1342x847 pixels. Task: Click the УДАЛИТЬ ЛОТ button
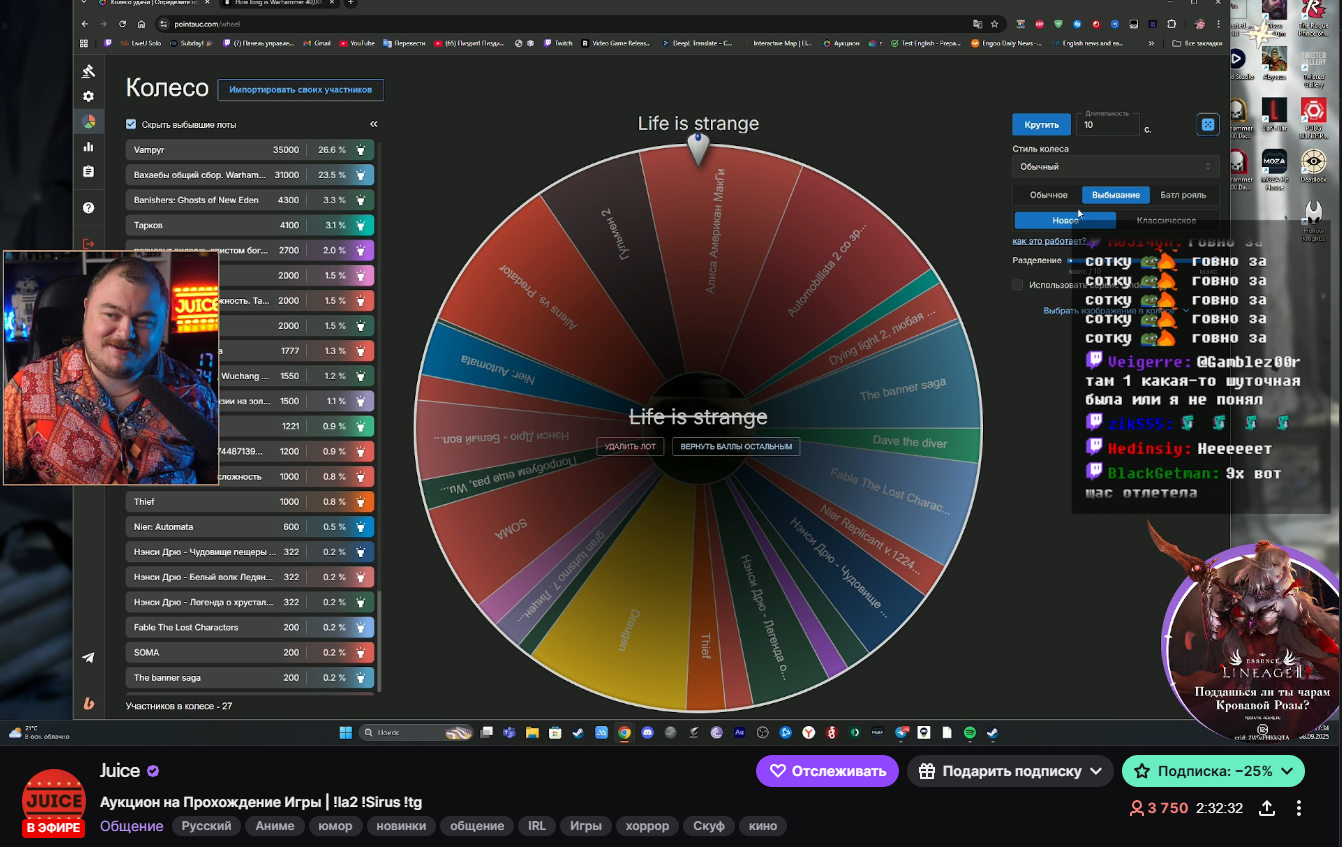coord(630,446)
